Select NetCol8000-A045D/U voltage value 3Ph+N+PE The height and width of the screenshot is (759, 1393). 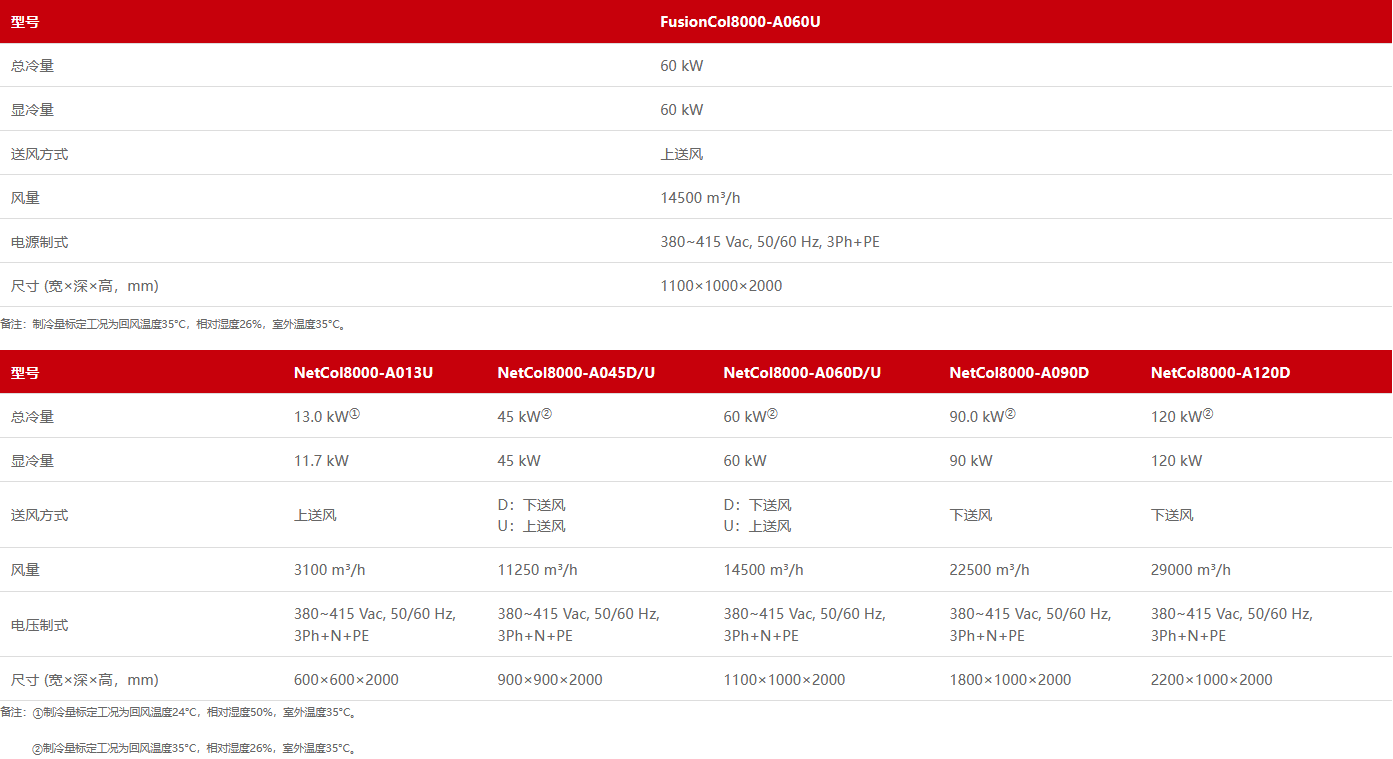coord(578,625)
